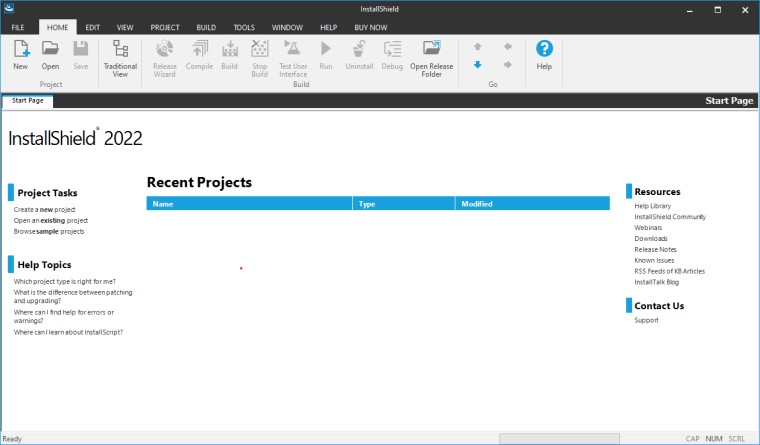Sort Recent Projects by Modified column

click(x=532, y=204)
